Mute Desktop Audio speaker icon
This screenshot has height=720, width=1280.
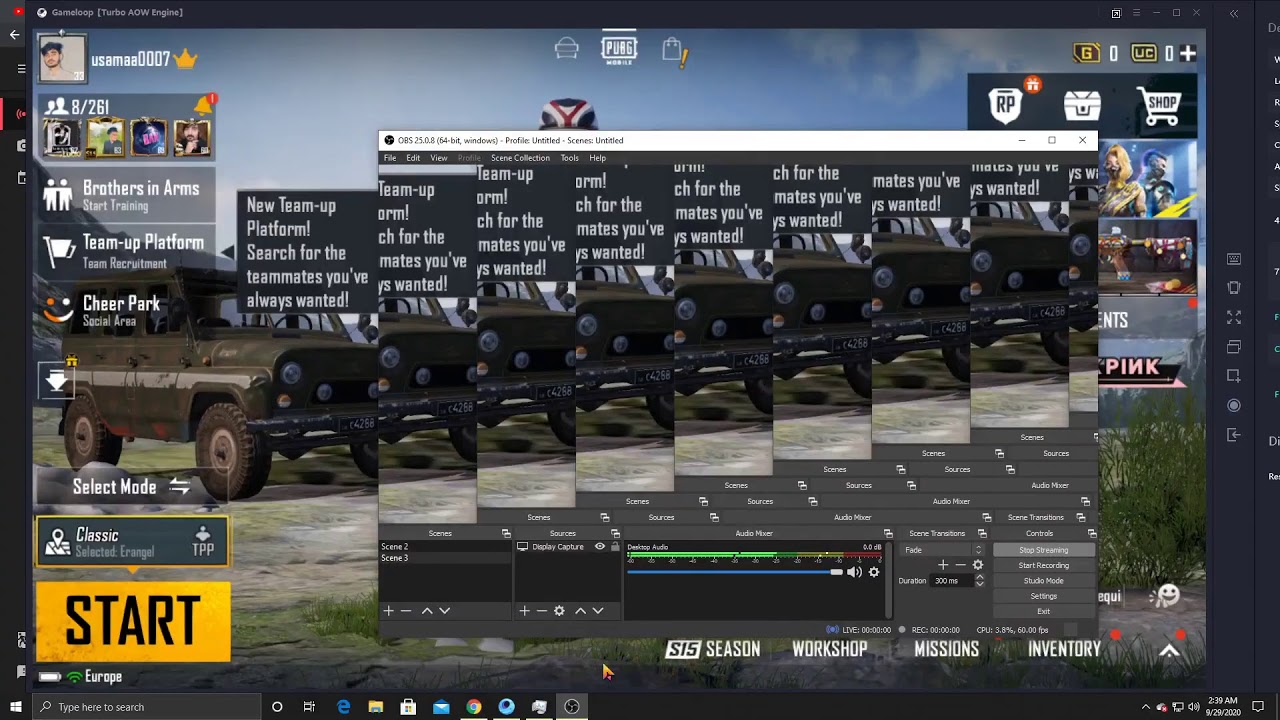click(x=854, y=572)
